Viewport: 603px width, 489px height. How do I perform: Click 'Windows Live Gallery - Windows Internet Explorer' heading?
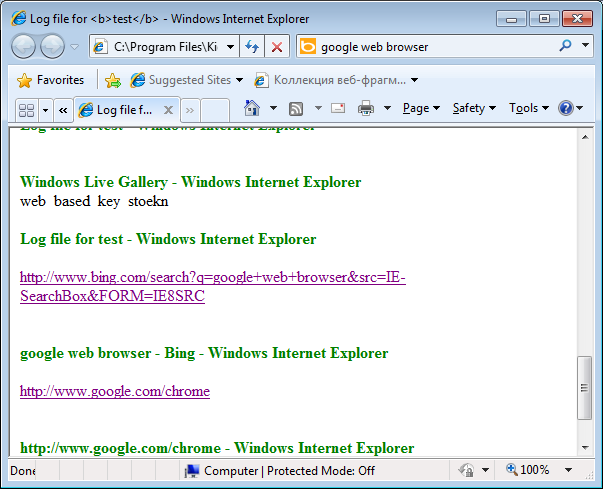tap(190, 182)
